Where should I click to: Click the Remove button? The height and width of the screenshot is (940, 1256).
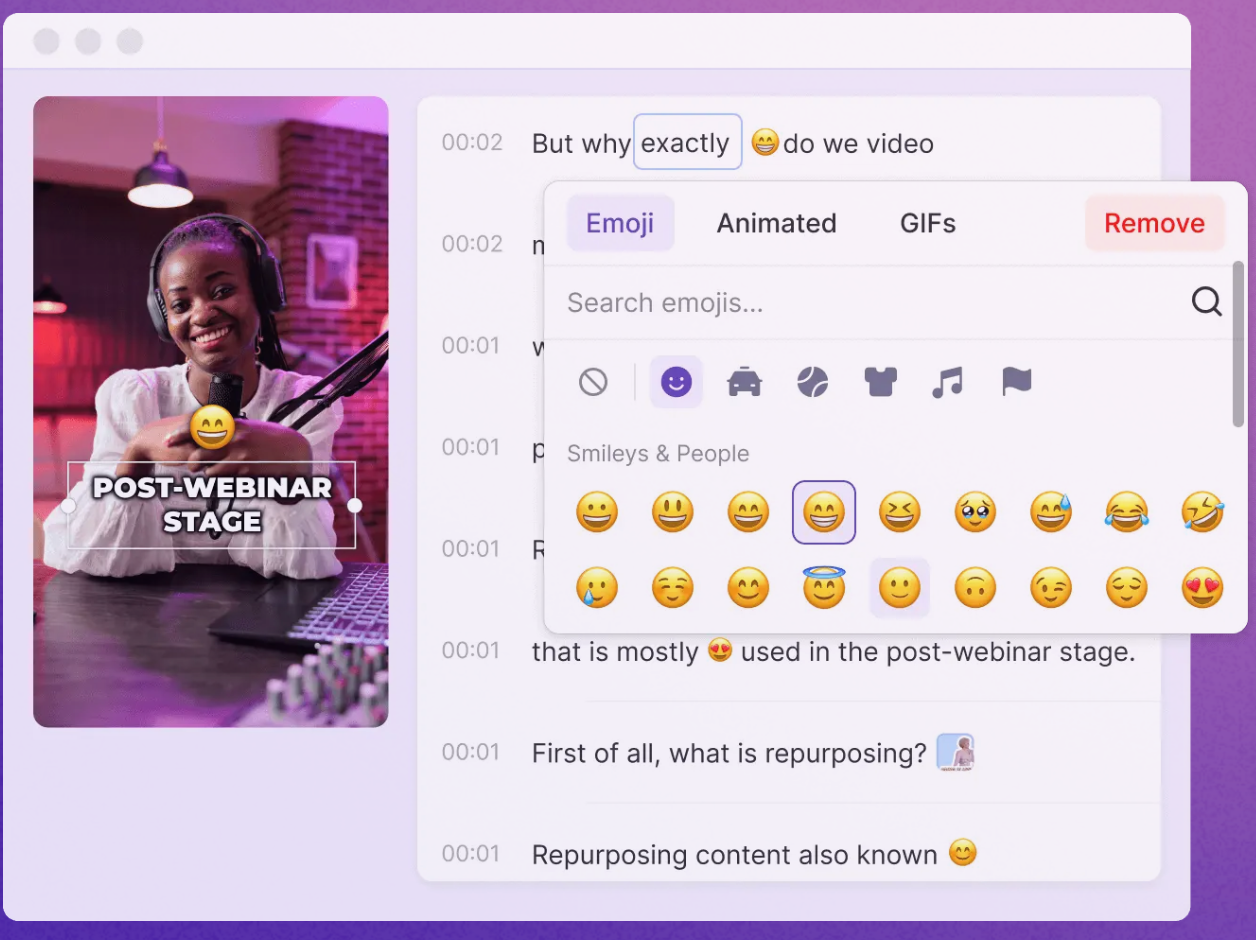[x=1154, y=223]
